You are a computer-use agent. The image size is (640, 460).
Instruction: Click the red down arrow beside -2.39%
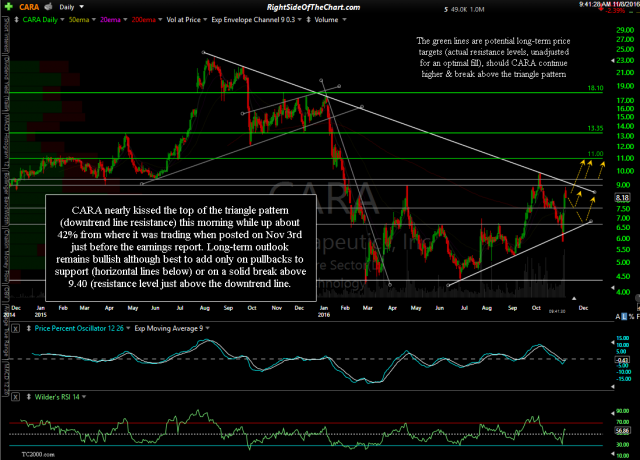click(602, 9)
